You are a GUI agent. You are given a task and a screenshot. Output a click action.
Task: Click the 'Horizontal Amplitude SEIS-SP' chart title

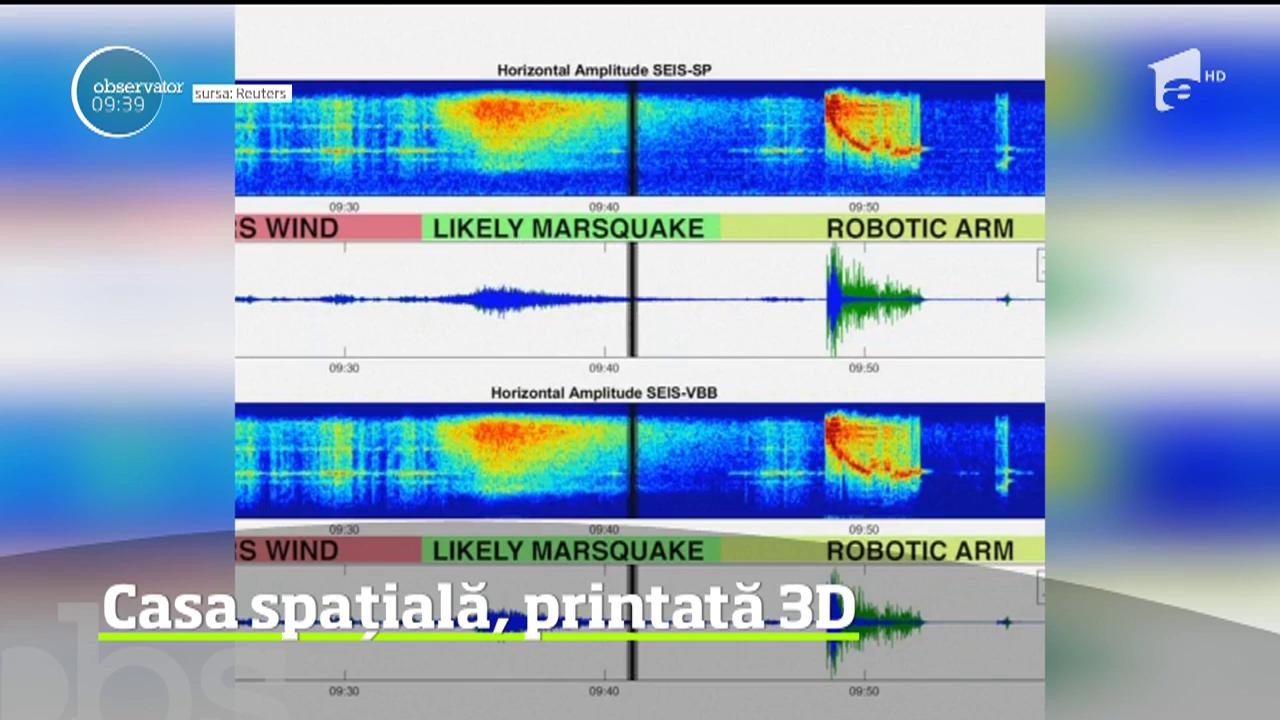pos(605,70)
